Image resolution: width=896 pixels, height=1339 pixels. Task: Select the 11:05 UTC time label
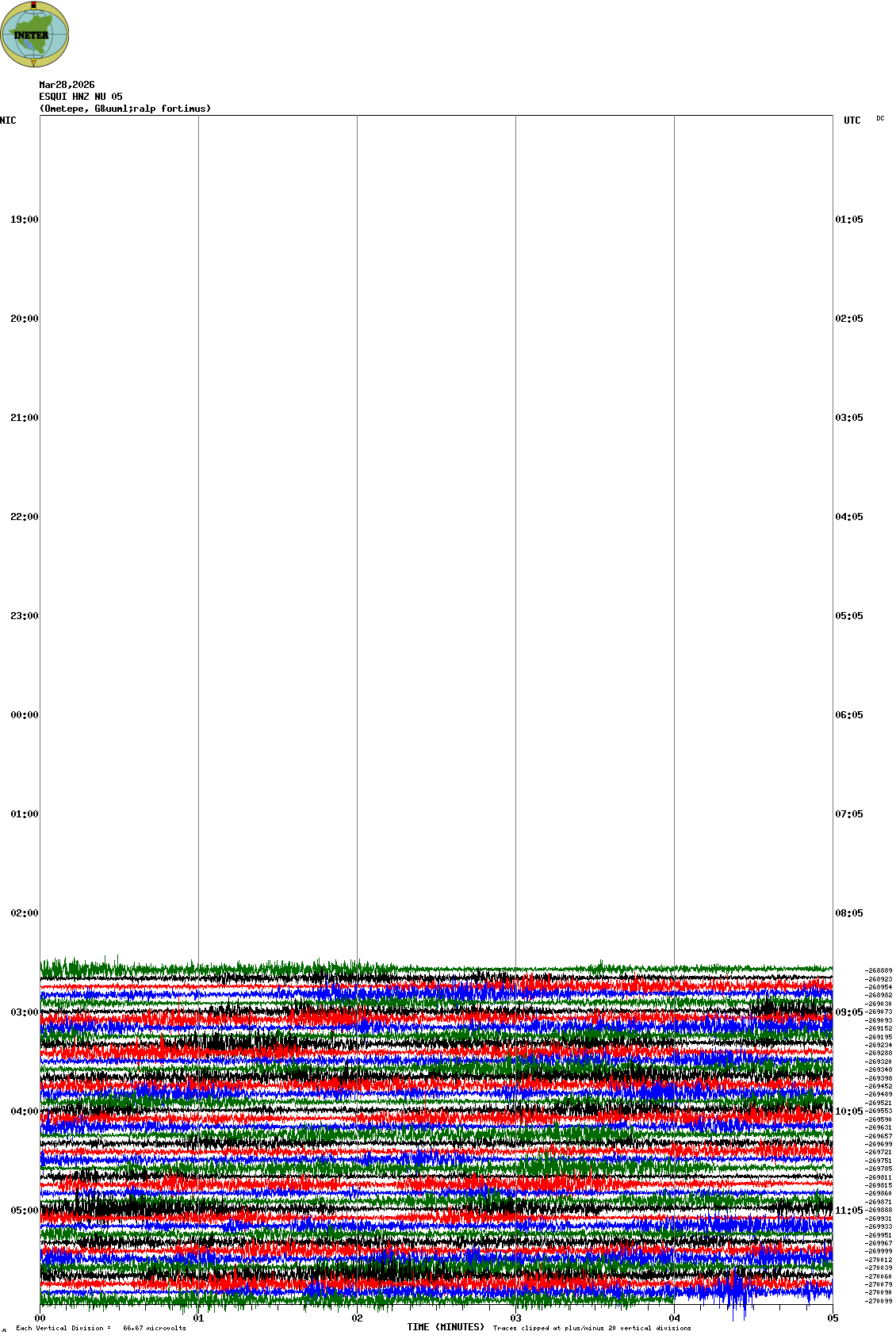[x=849, y=1211]
